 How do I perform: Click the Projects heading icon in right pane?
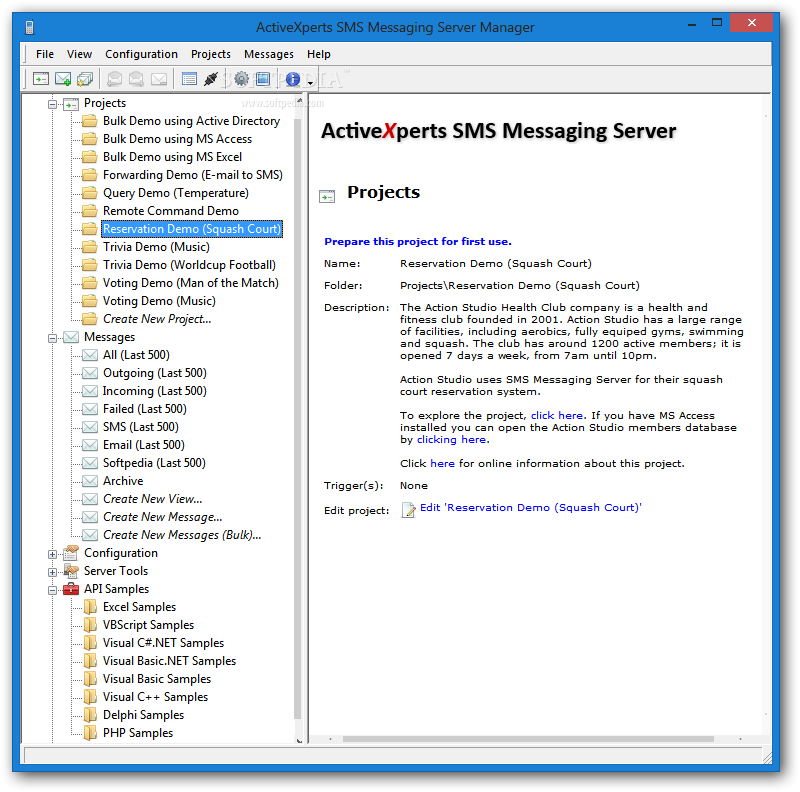[327, 196]
